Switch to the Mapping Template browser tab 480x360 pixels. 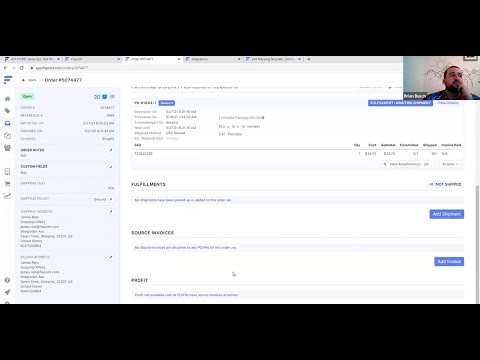[273, 59]
